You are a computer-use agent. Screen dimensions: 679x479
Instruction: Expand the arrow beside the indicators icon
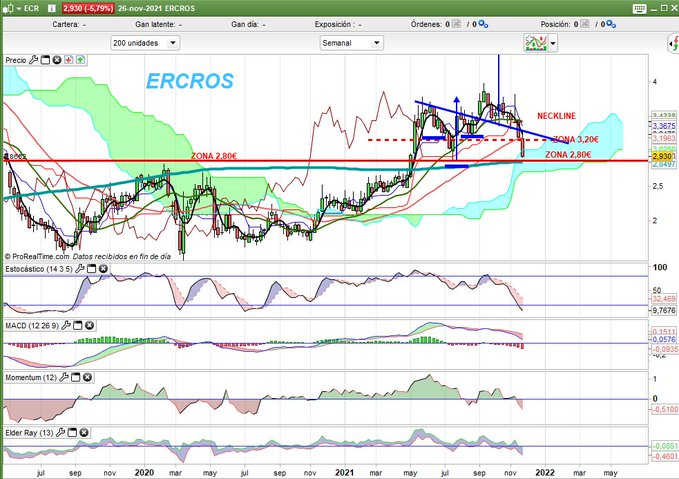[553, 43]
